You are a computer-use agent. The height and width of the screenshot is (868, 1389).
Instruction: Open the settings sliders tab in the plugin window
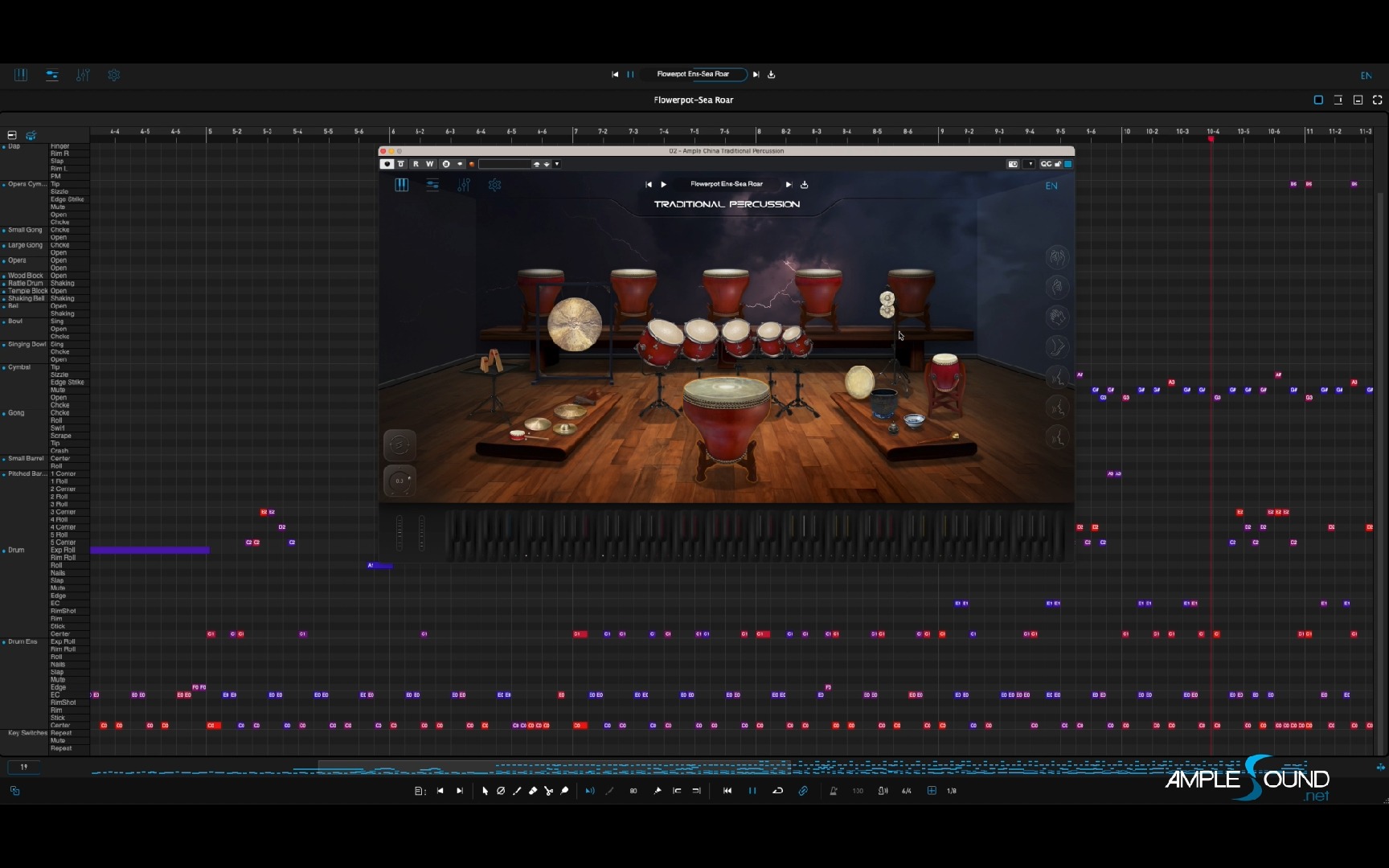point(432,185)
